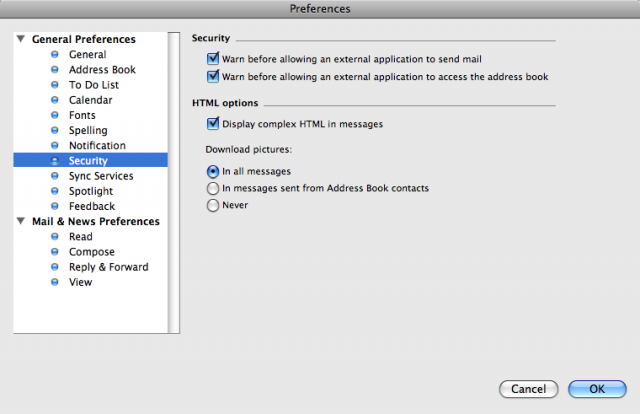Click the bullet icon beside To Do List
This screenshot has height=414, width=640.
point(55,85)
